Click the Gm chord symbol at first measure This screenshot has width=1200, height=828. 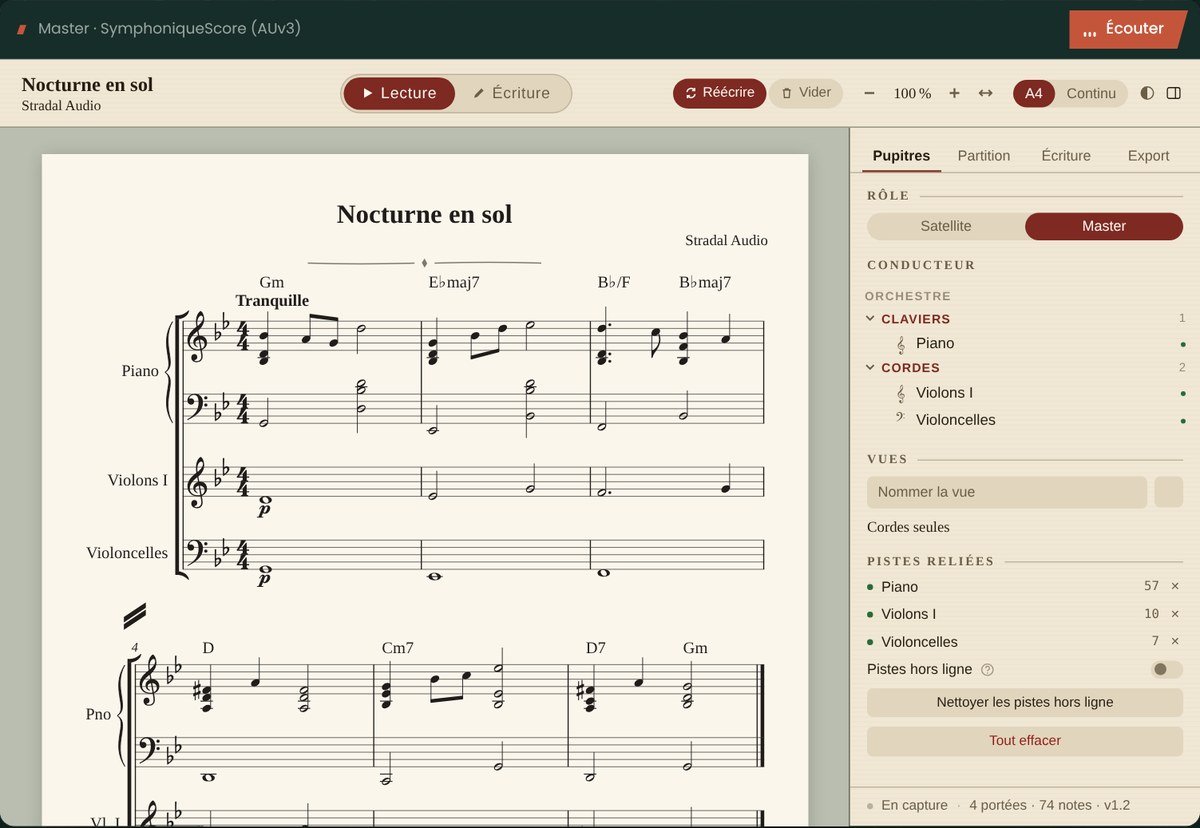click(x=271, y=282)
